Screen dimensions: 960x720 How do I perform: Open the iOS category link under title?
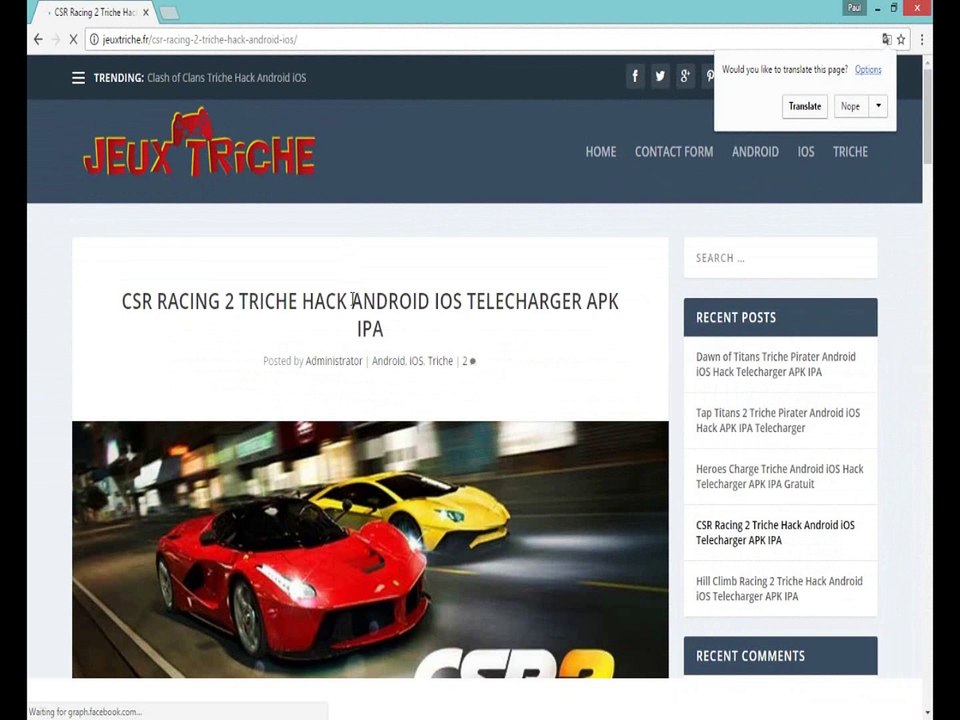coord(416,361)
